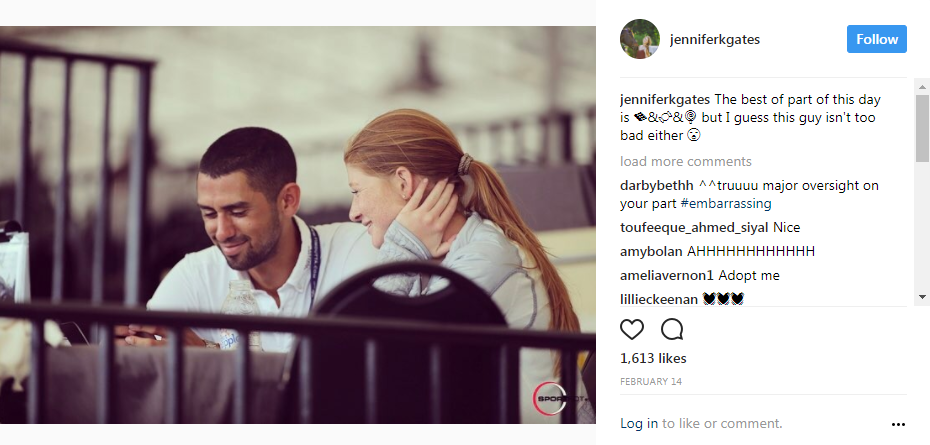
Task: Visit ameliavernon1 commenter profile
Action: 667,276
